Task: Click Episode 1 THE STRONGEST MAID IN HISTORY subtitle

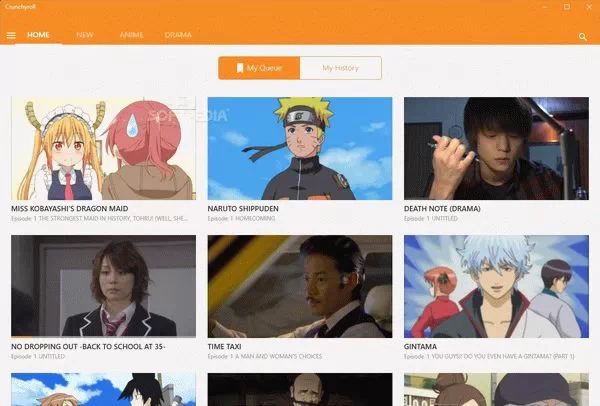Action: (99, 218)
